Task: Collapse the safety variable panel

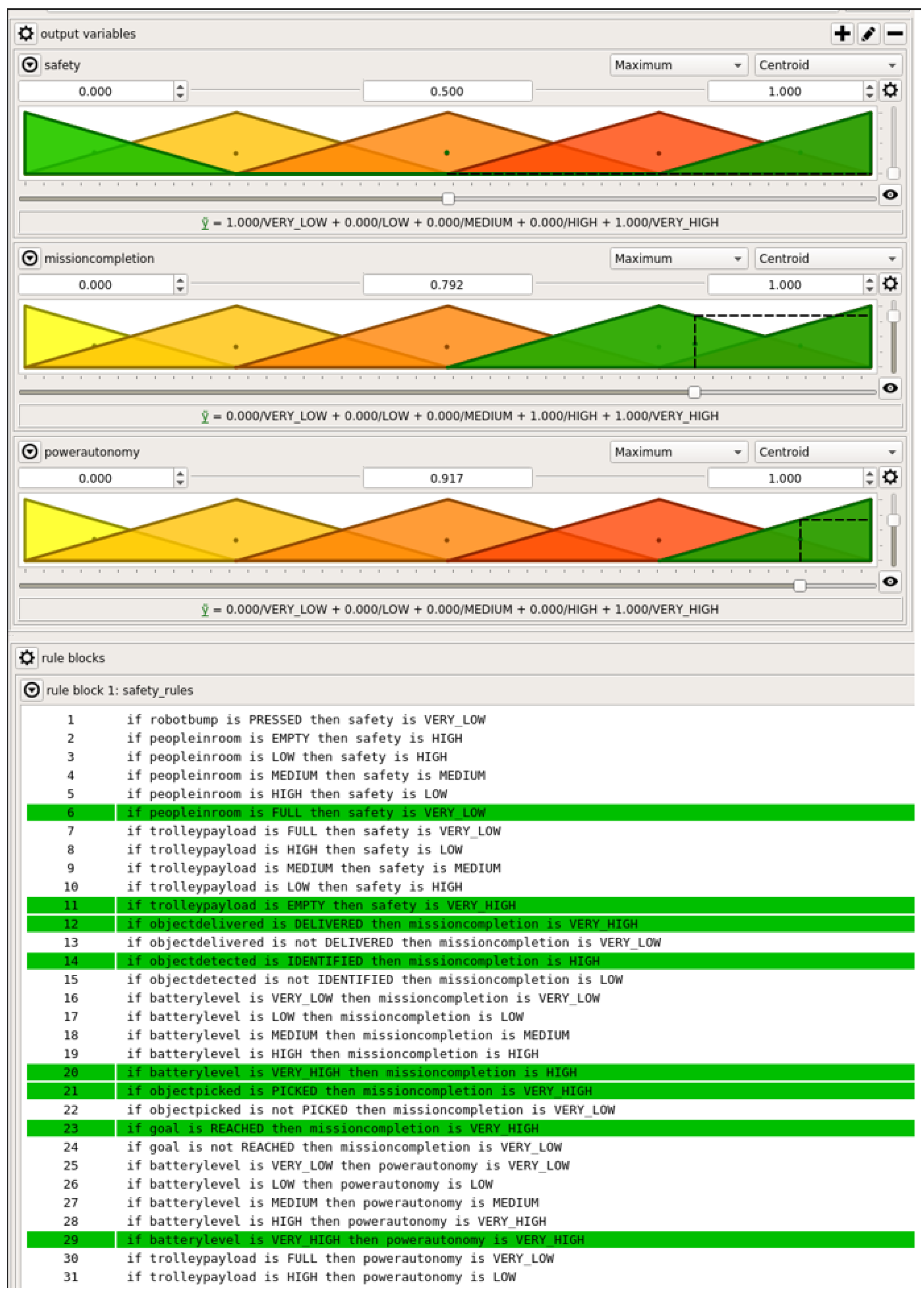Action: pos(30,65)
